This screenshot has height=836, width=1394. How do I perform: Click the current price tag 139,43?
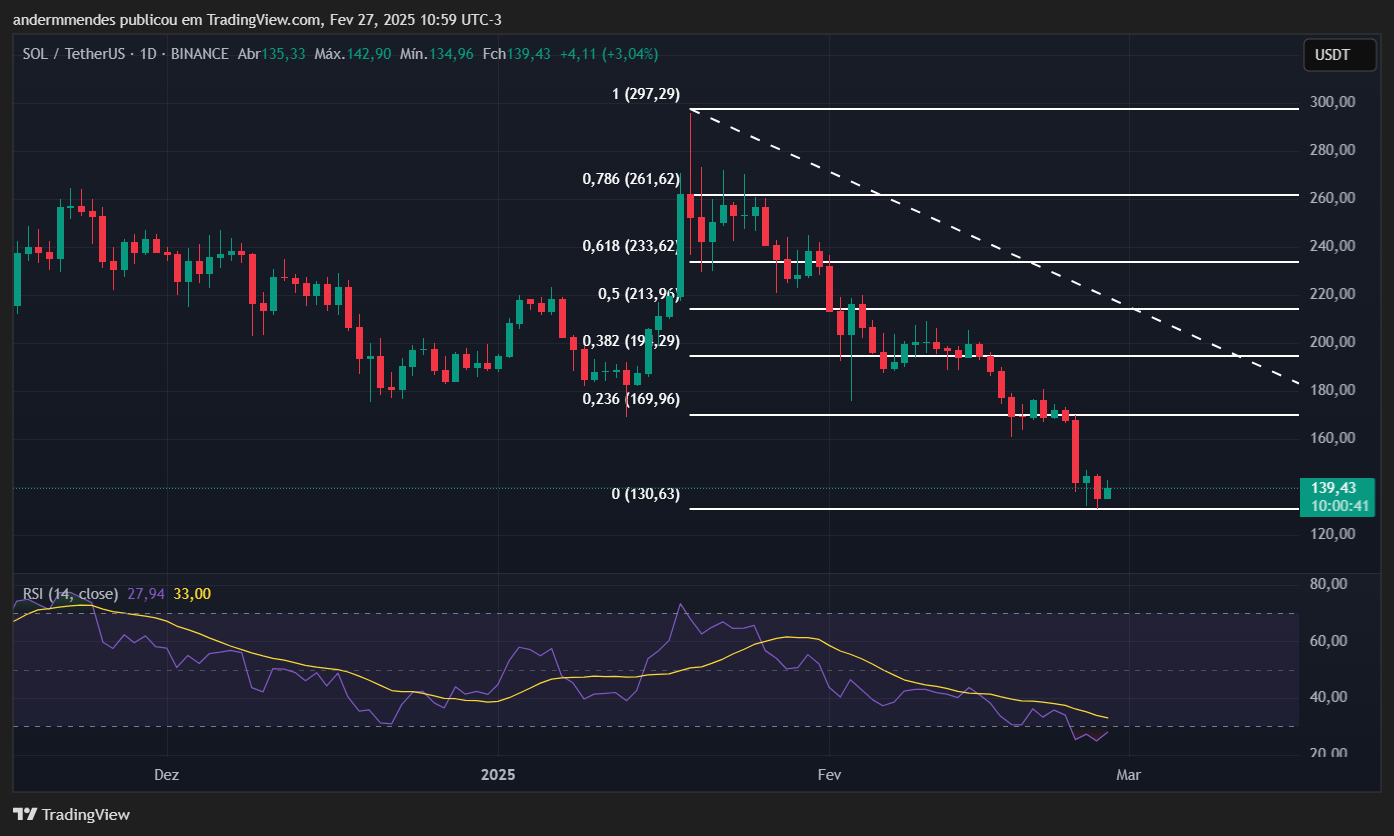point(1339,496)
